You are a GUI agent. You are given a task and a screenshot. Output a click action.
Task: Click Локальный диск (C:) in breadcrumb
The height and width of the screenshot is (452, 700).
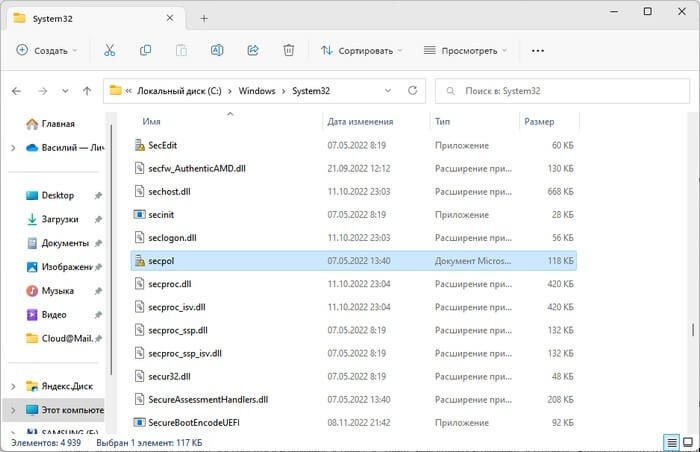pos(179,91)
